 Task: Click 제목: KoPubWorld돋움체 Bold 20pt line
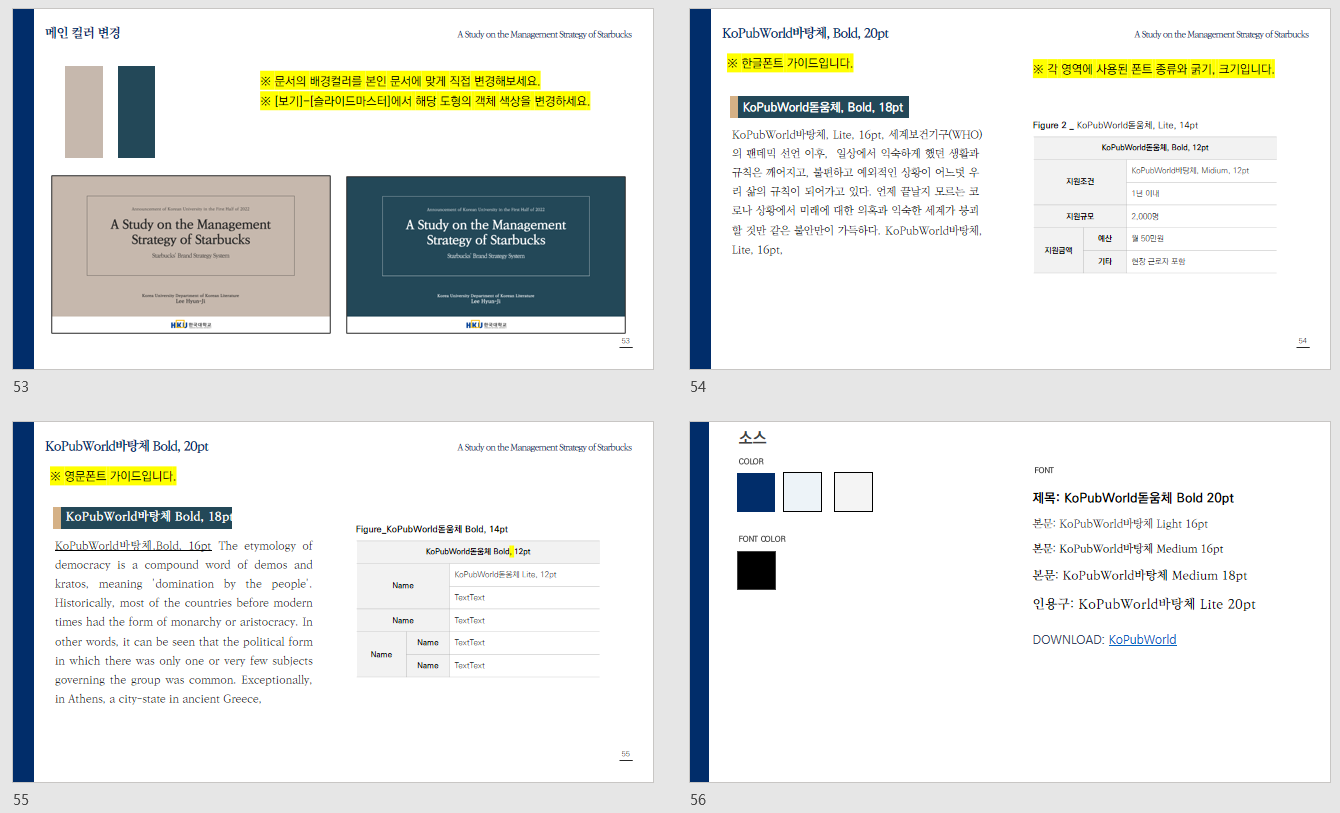[1133, 498]
